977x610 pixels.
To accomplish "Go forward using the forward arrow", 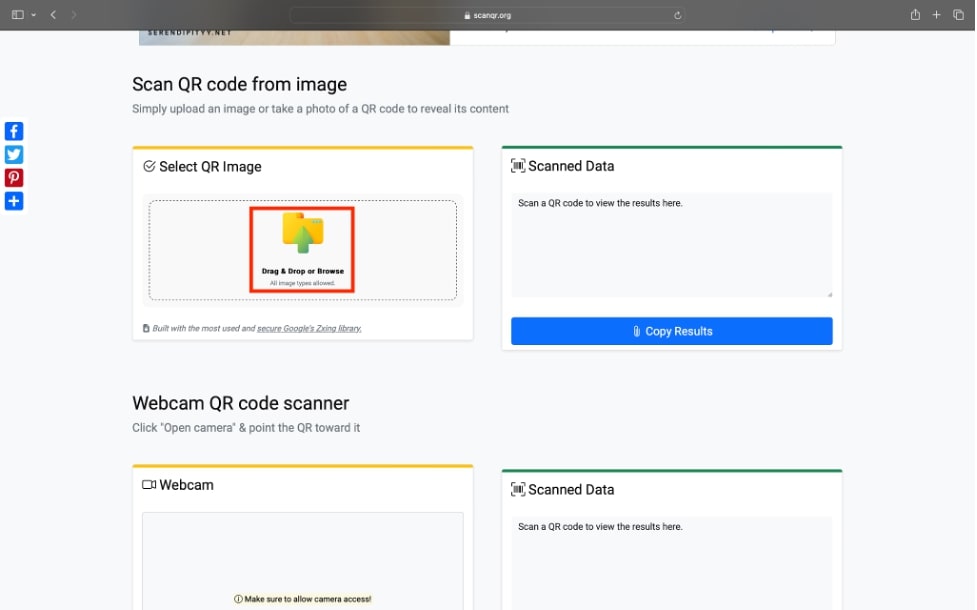I will click(74, 15).
